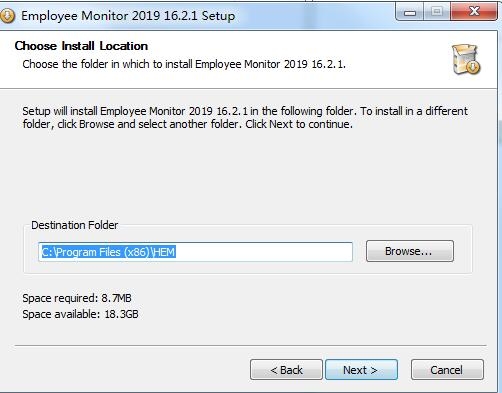Click the 'Choose the folder in which to install' subtitle
The width and height of the screenshot is (502, 393).
(x=184, y=64)
